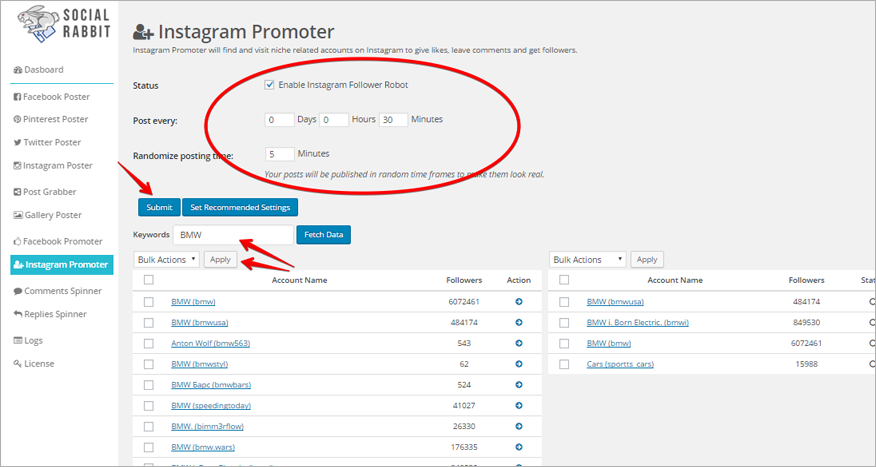Tick the BMW Барс (bmwbars) checkbox
Image resolution: width=876 pixels, height=467 pixels.
(149, 385)
